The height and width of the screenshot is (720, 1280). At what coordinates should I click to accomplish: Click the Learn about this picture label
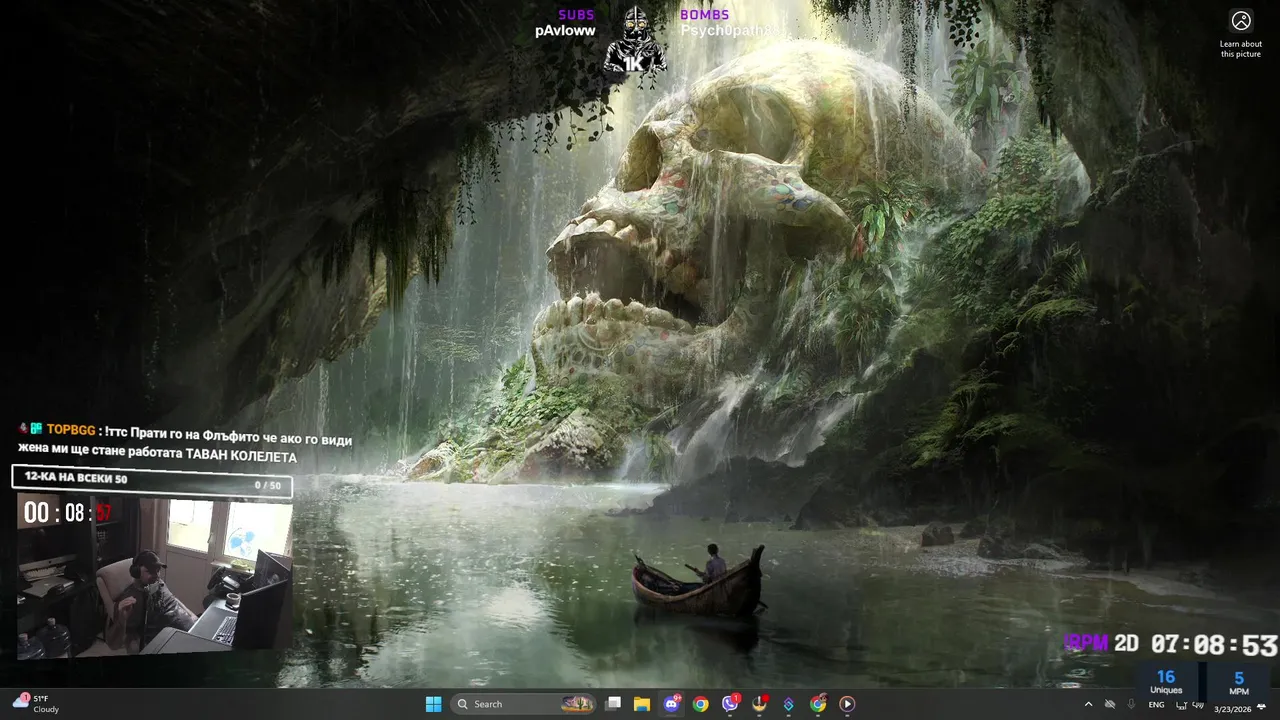tap(1241, 49)
